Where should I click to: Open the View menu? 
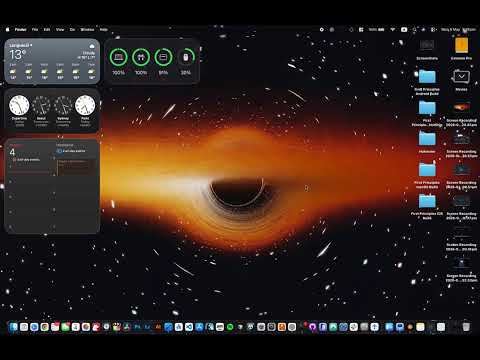60,29
